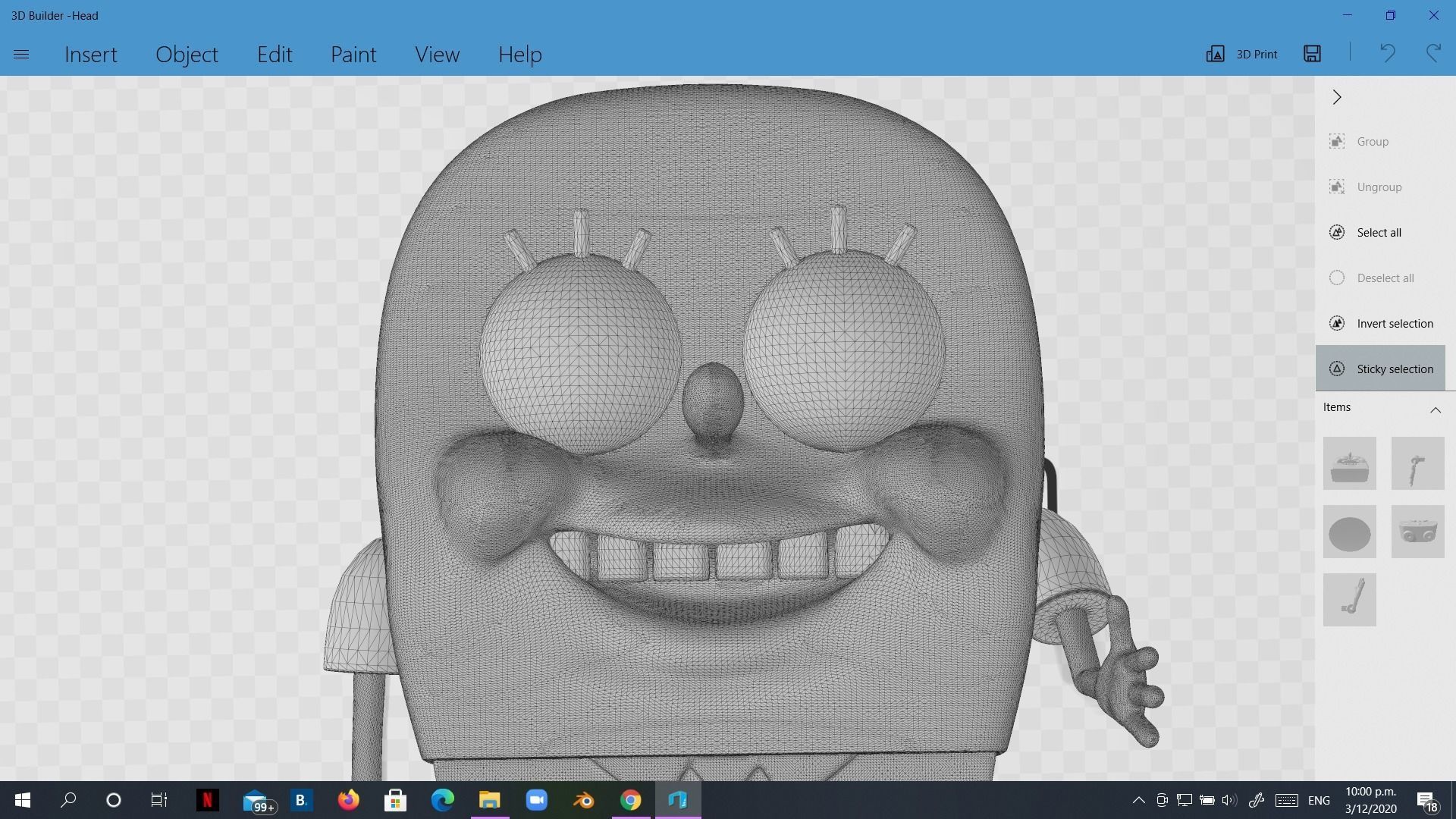Select the head item thumbnail

[1349, 463]
